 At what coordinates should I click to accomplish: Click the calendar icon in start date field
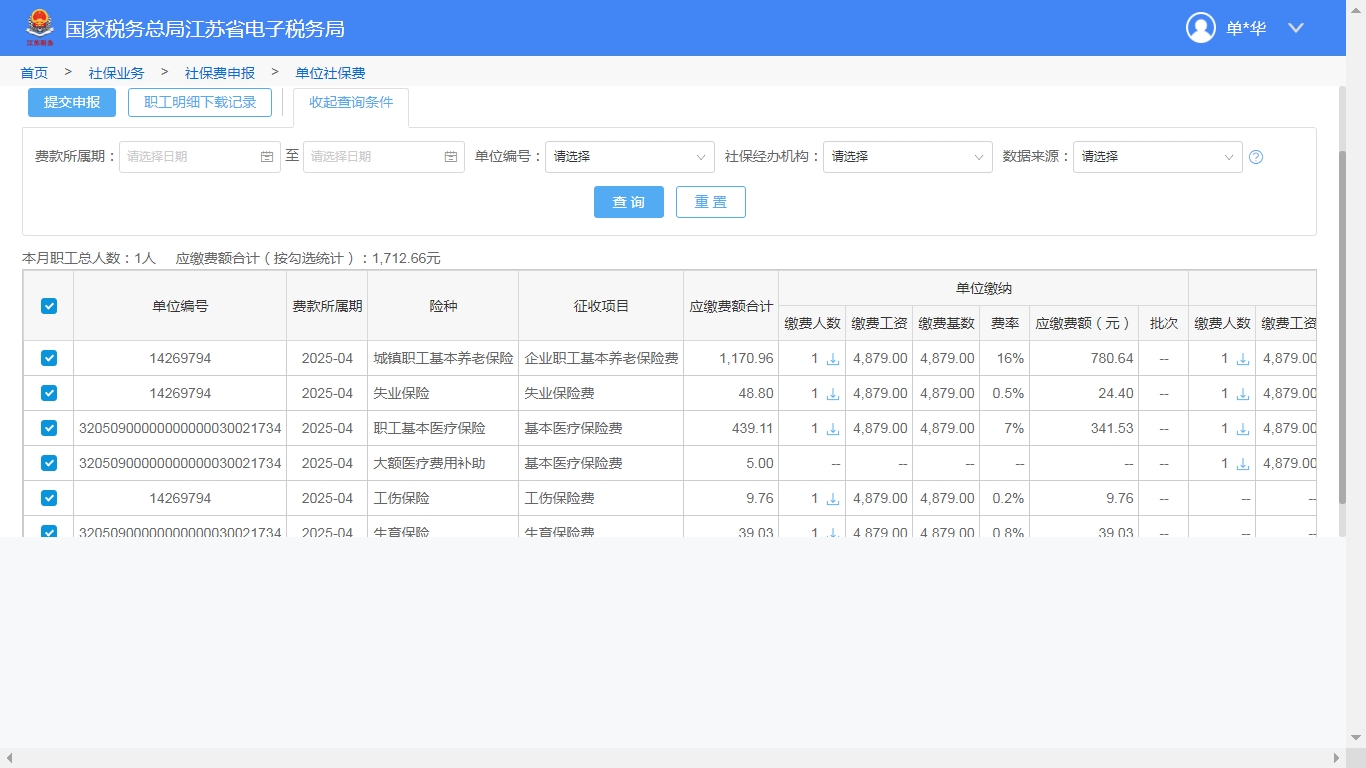267,157
